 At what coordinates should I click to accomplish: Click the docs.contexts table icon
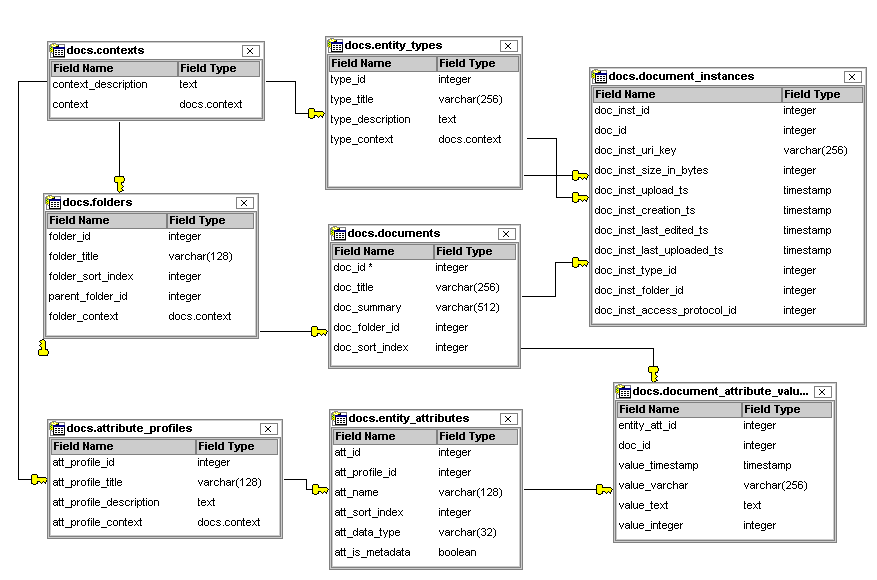pos(58,51)
